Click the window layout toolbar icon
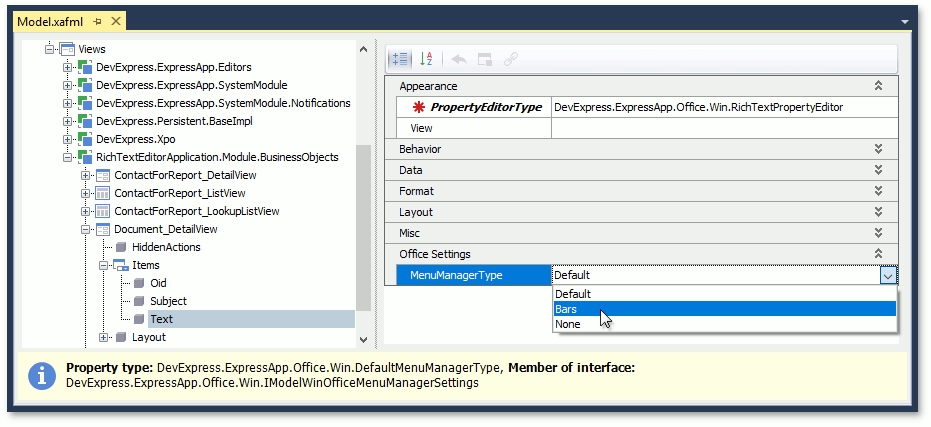The width and height of the screenshot is (931, 427). point(485,59)
